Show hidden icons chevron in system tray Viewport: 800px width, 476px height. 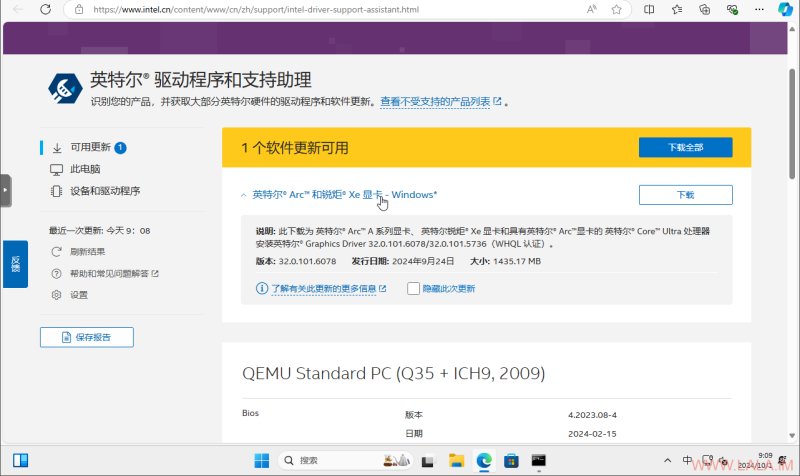point(667,460)
